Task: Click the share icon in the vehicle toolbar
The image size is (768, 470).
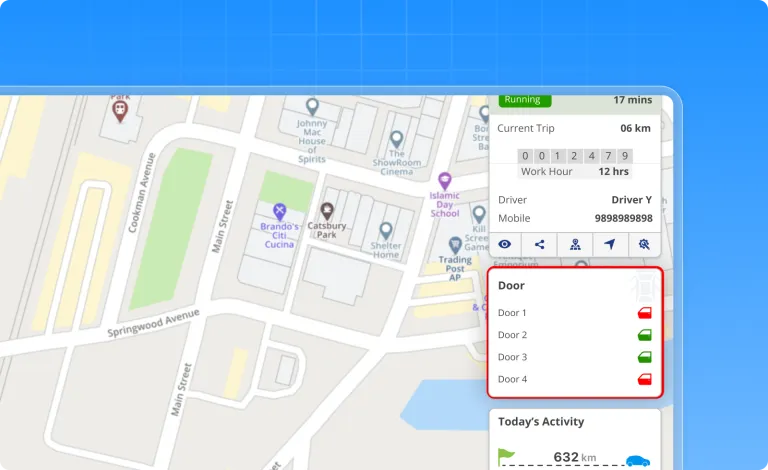Action: click(540, 244)
